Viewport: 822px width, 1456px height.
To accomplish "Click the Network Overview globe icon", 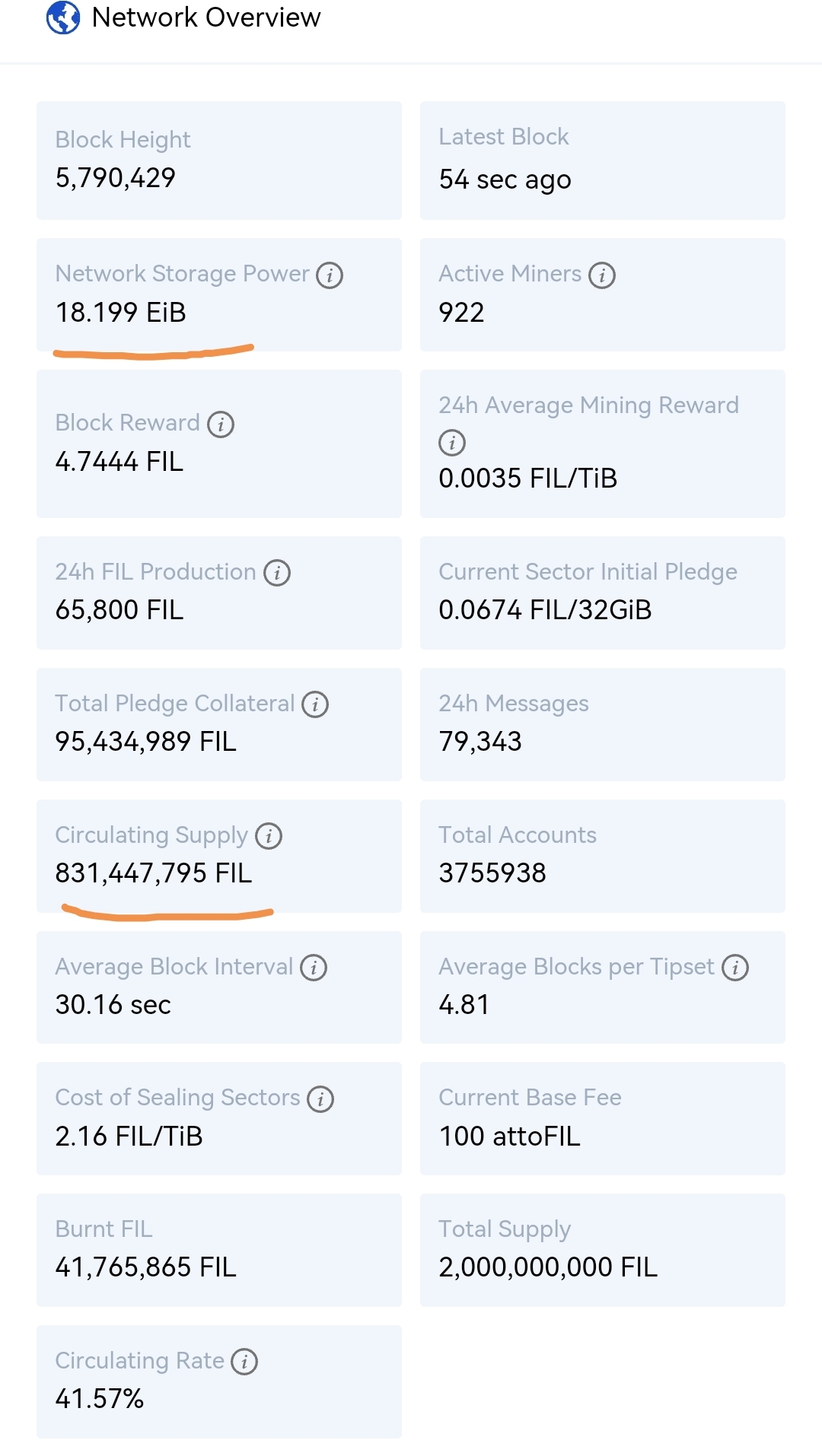I will click(62, 17).
